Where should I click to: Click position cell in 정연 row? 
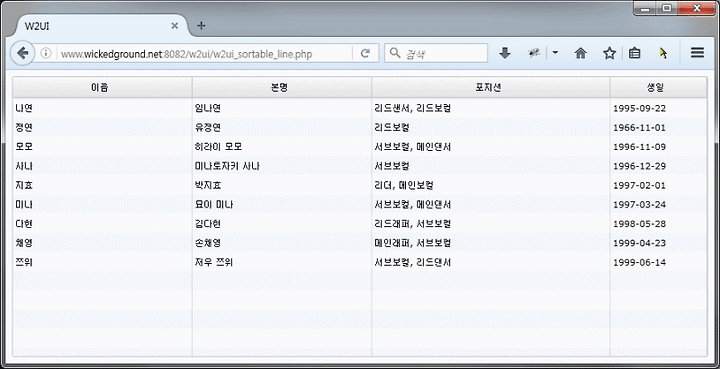point(491,128)
